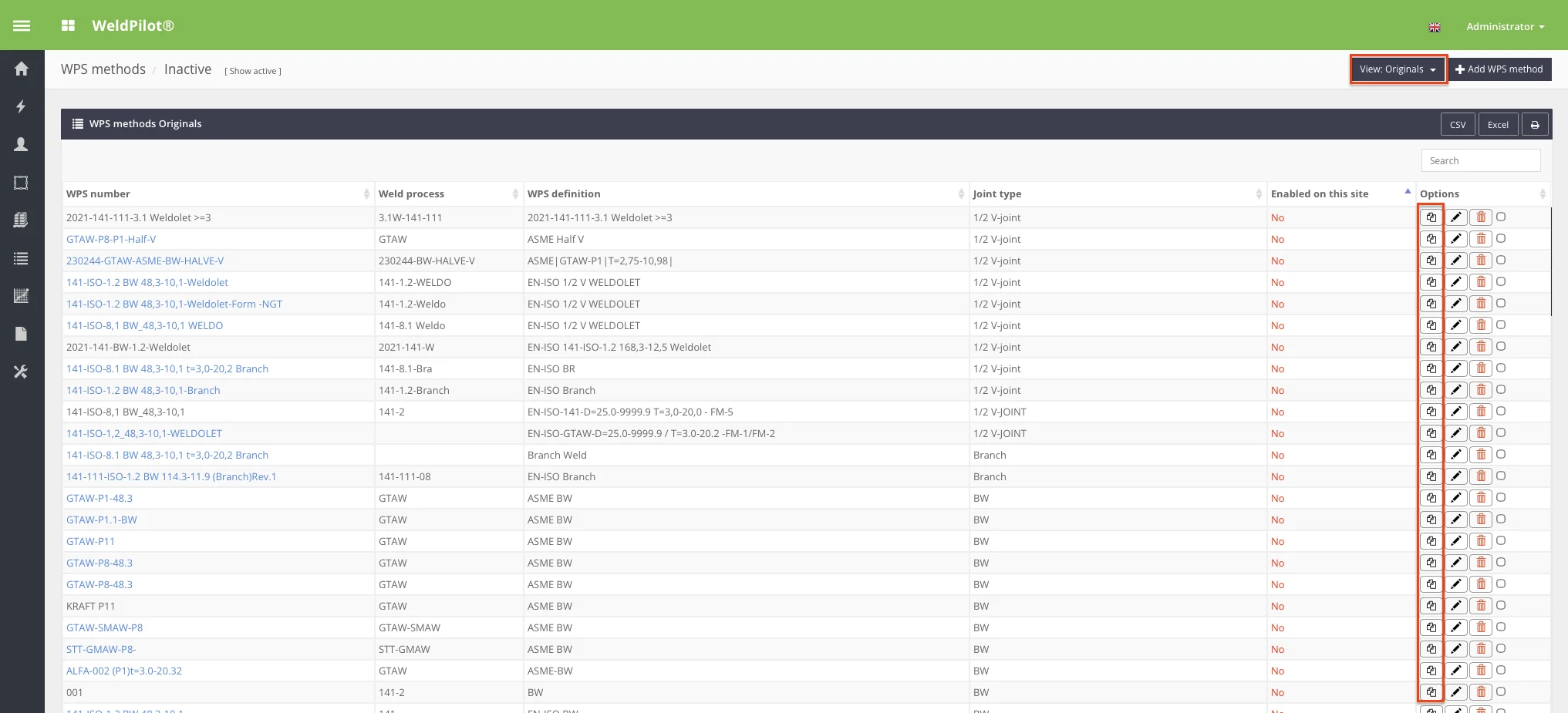Click the WPS methods breadcrumb
The width and height of the screenshot is (1568, 713).
(103, 69)
